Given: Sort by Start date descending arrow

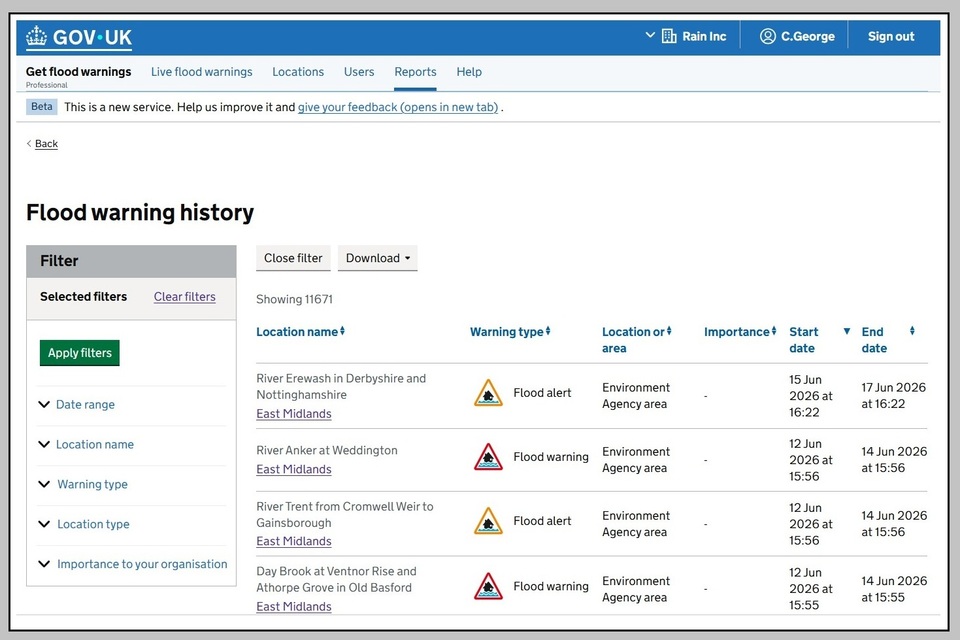Looking at the screenshot, I should (x=847, y=331).
